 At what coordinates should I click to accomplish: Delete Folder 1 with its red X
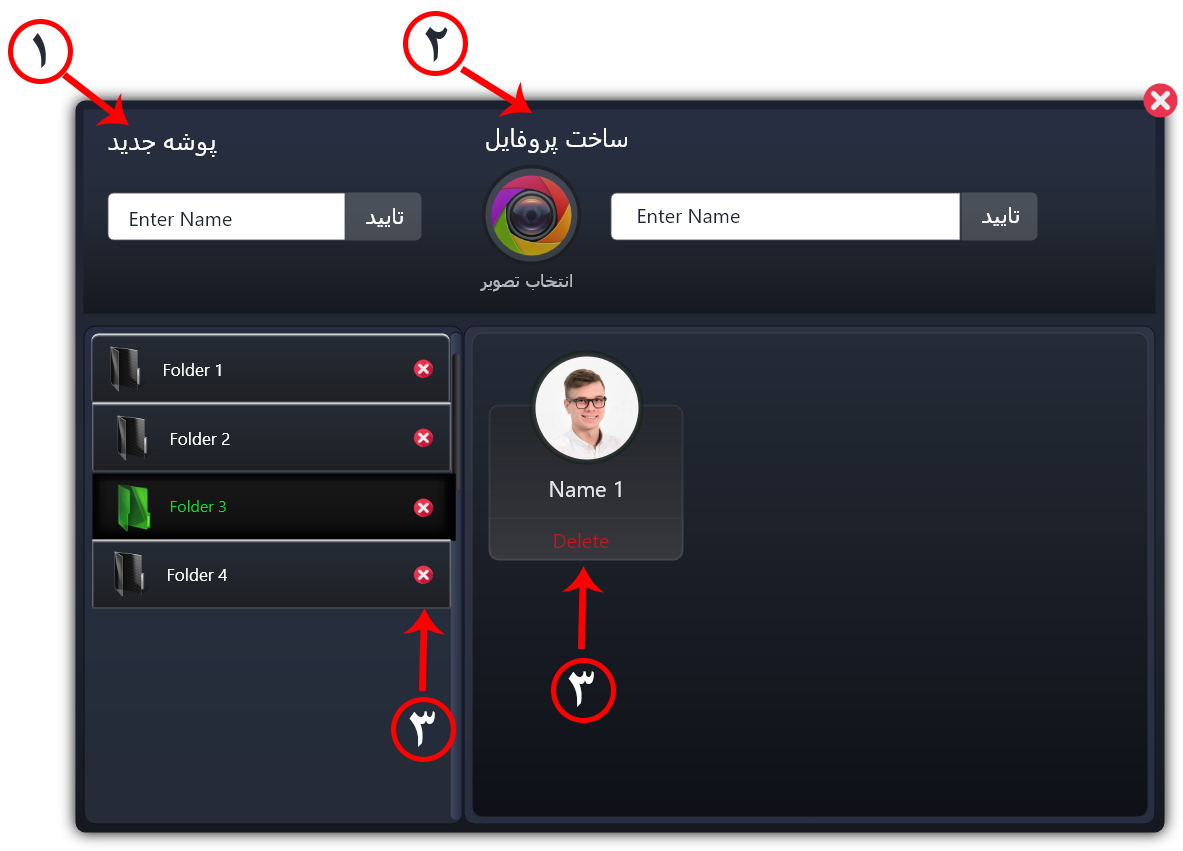(423, 368)
